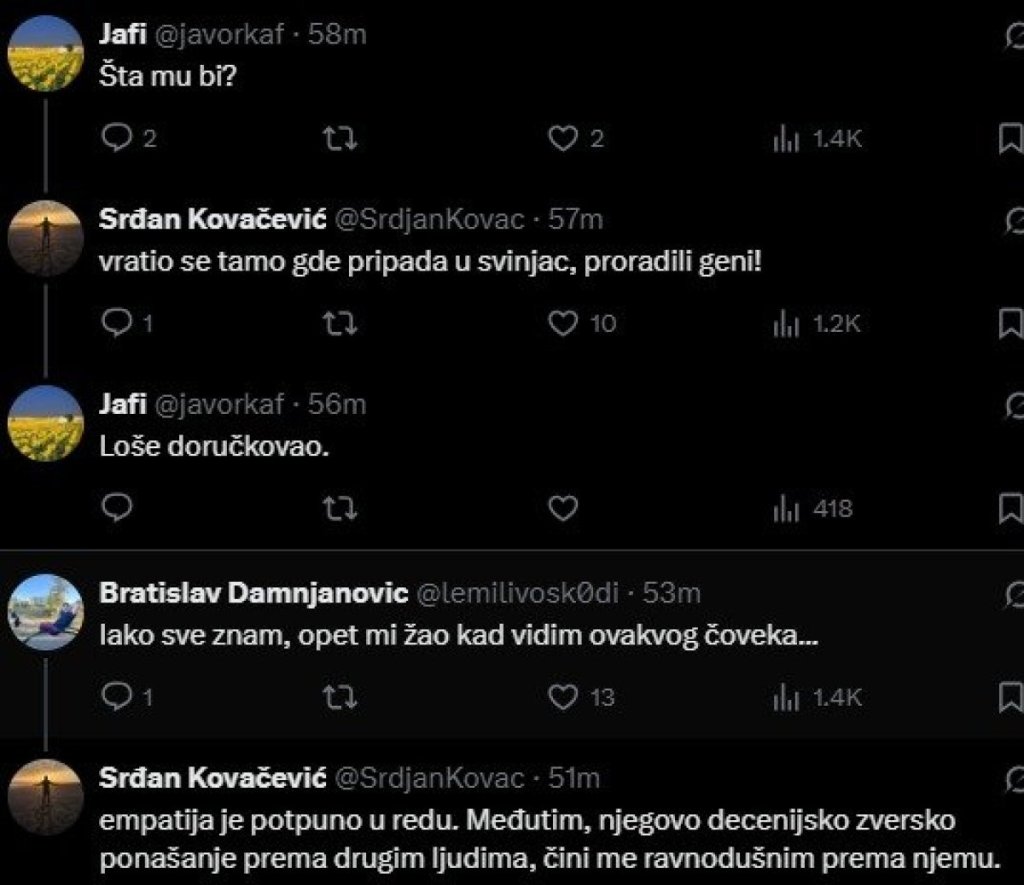View analytics of 1.4K views on Jafi's first tweet
Image resolution: width=1024 pixels, height=885 pixels.
[x=786, y=140]
